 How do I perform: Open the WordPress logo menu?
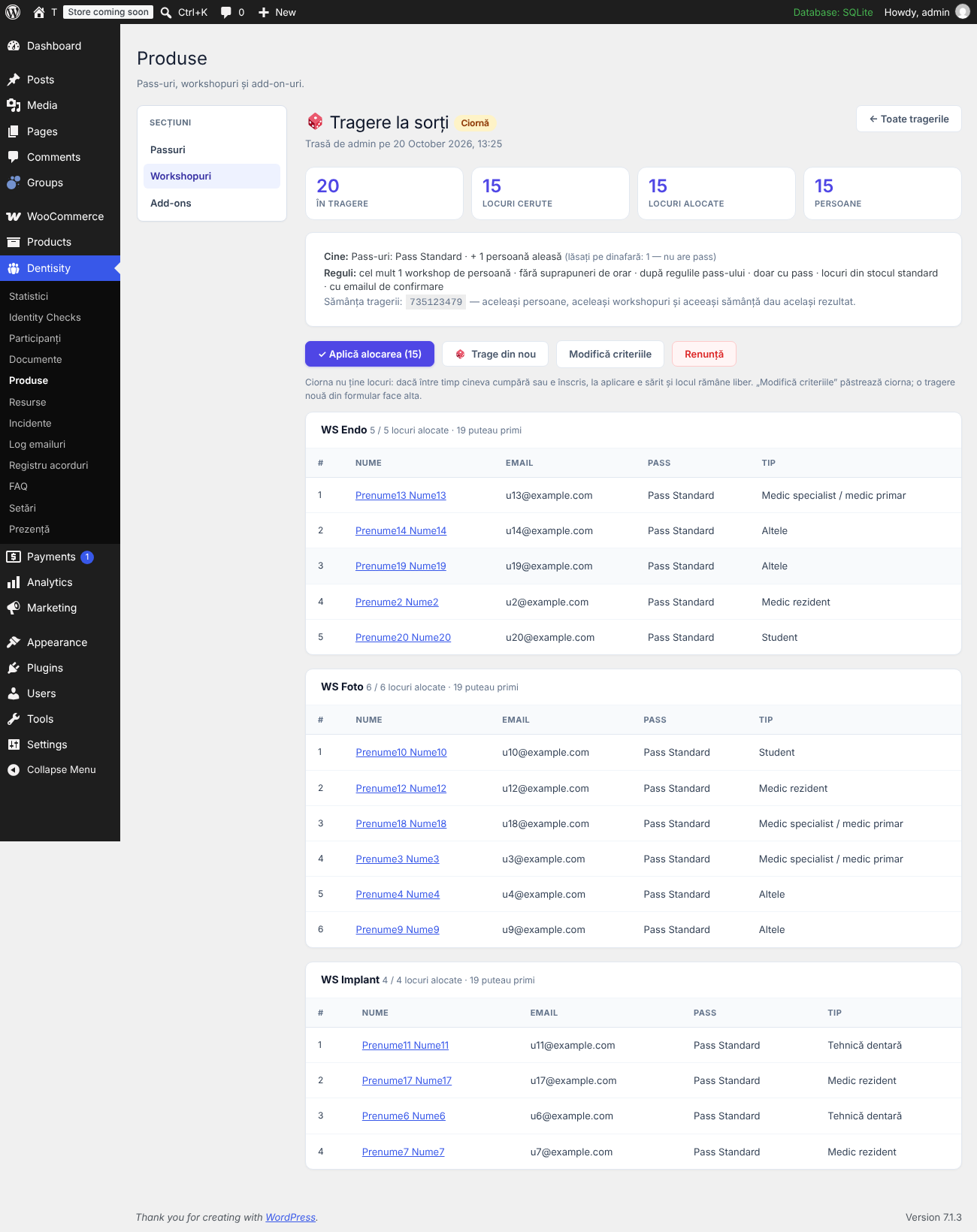pos(13,12)
